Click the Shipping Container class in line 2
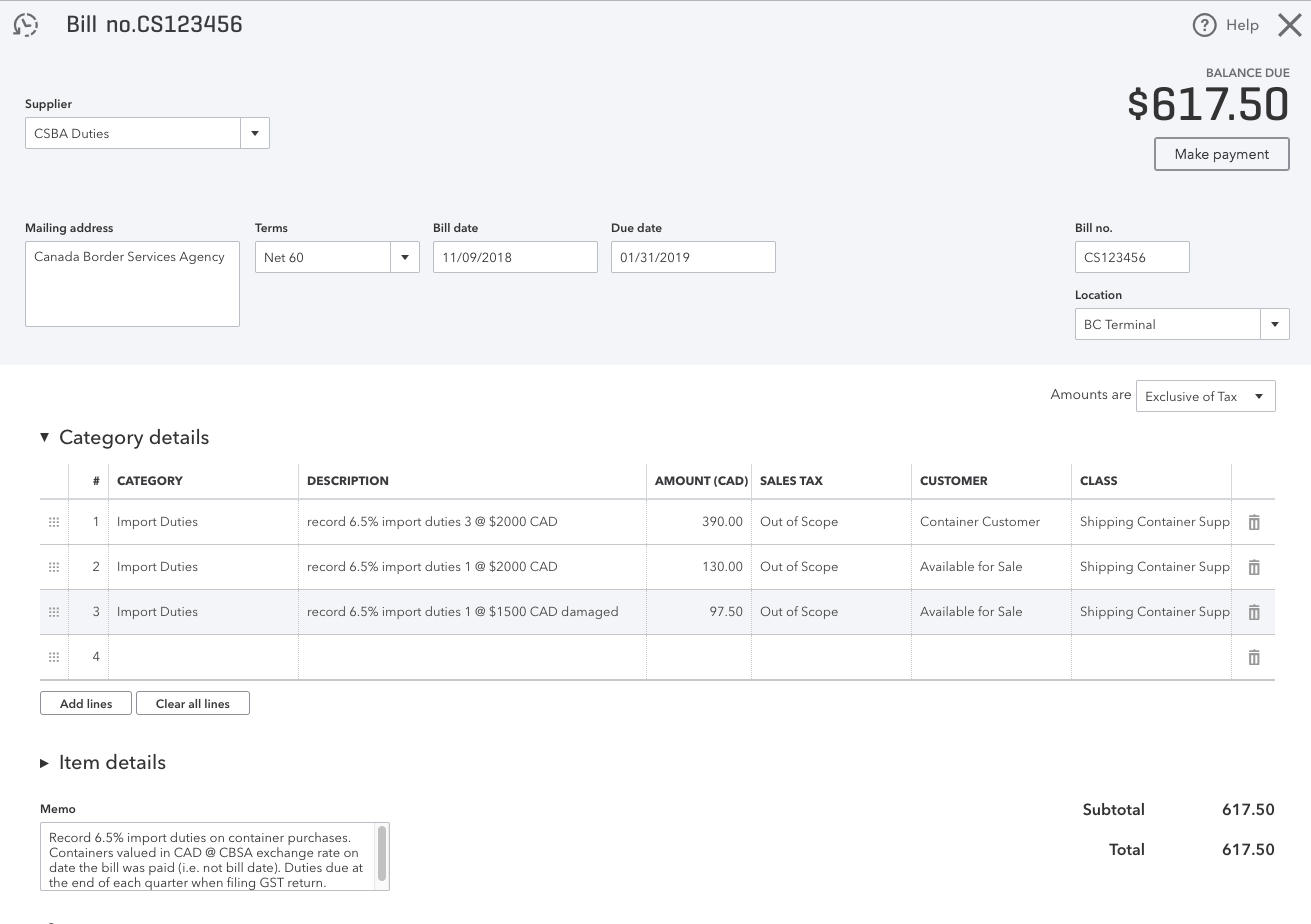The height and width of the screenshot is (924, 1311). pos(1155,567)
